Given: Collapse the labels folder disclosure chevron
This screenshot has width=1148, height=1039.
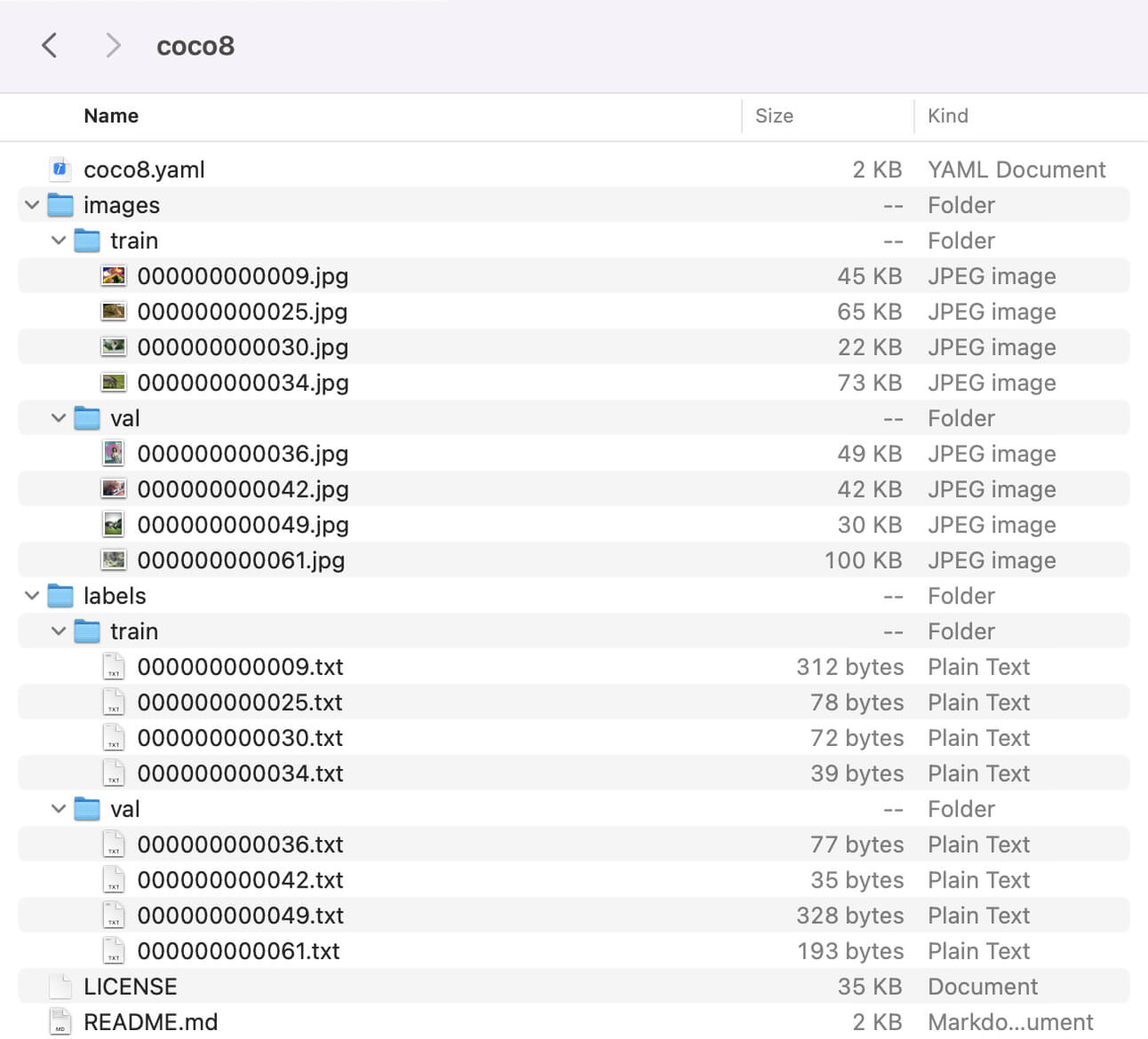Looking at the screenshot, I should 32,595.
